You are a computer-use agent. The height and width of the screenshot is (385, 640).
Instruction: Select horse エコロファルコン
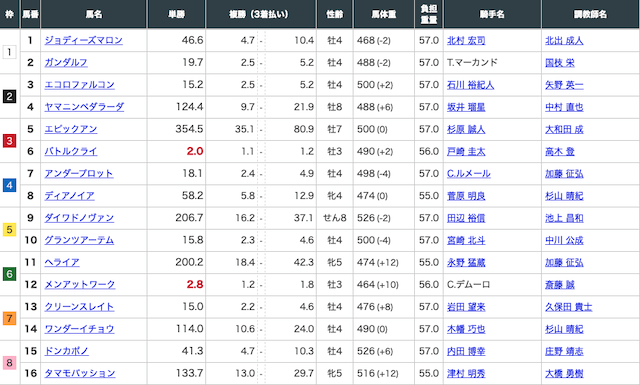79,85
